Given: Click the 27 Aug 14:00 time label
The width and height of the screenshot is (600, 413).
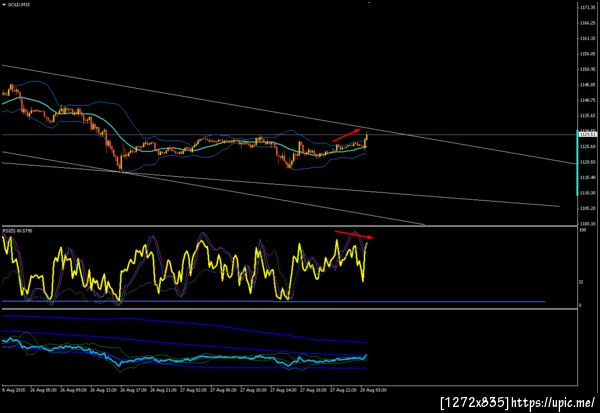Looking at the screenshot, I should (283, 390).
